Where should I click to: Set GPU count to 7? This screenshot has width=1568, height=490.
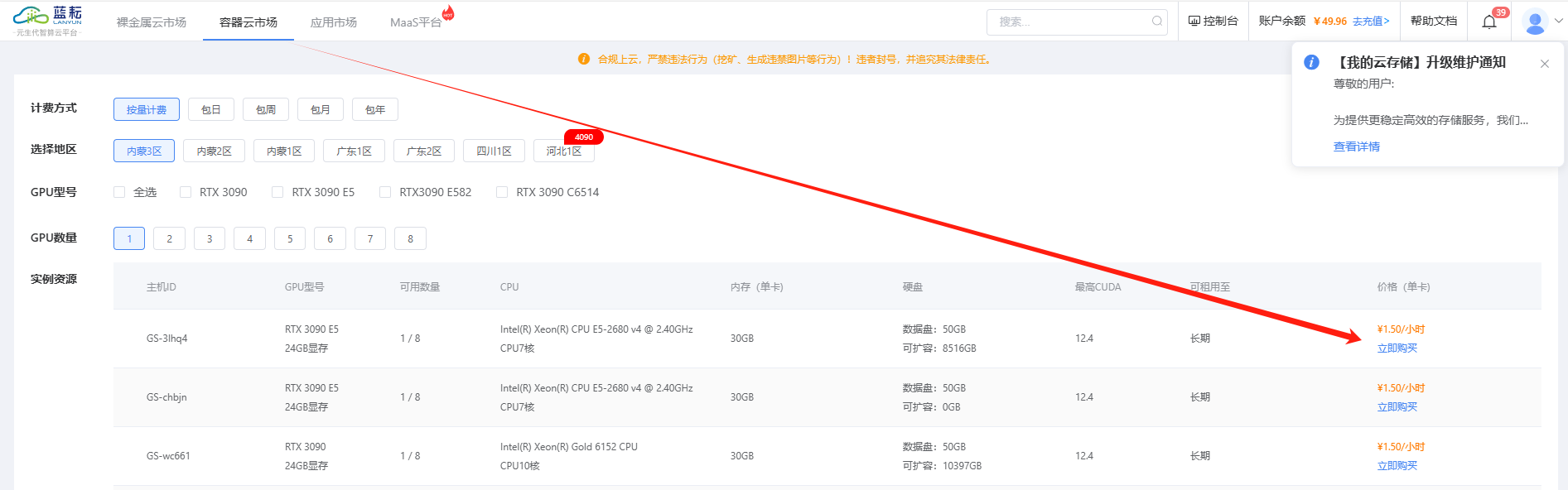pos(370,238)
